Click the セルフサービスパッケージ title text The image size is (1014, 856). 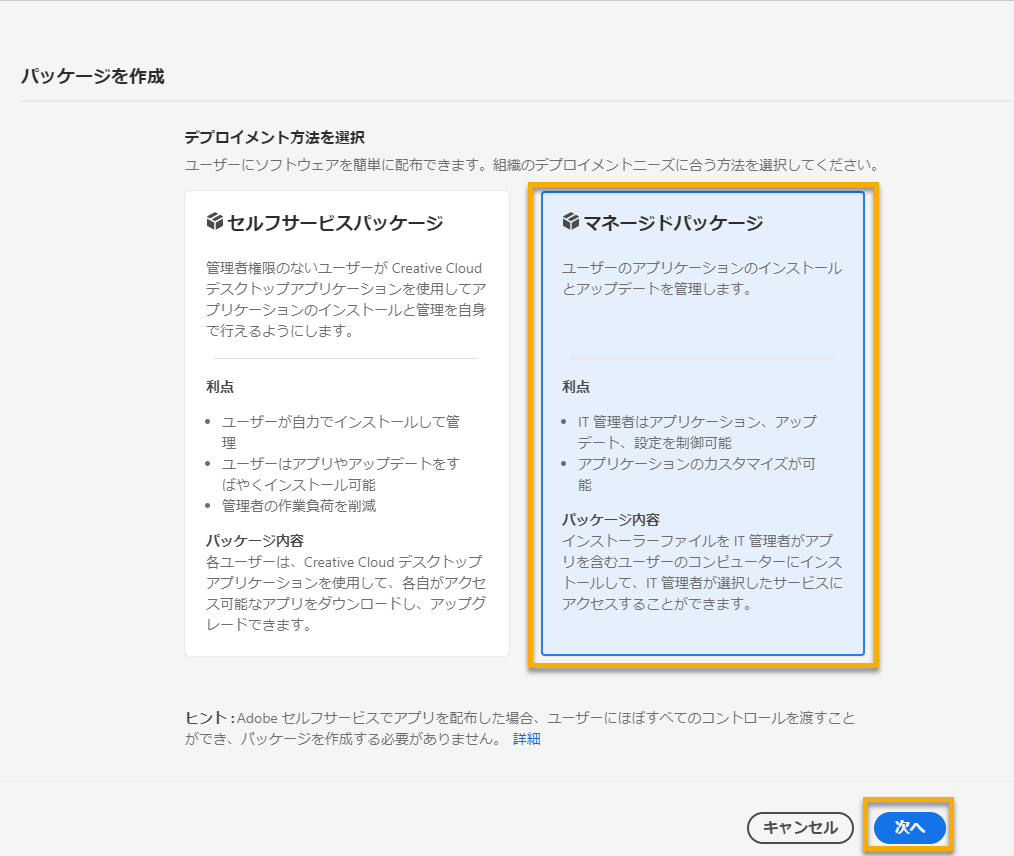pyautogui.click(x=335, y=223)
